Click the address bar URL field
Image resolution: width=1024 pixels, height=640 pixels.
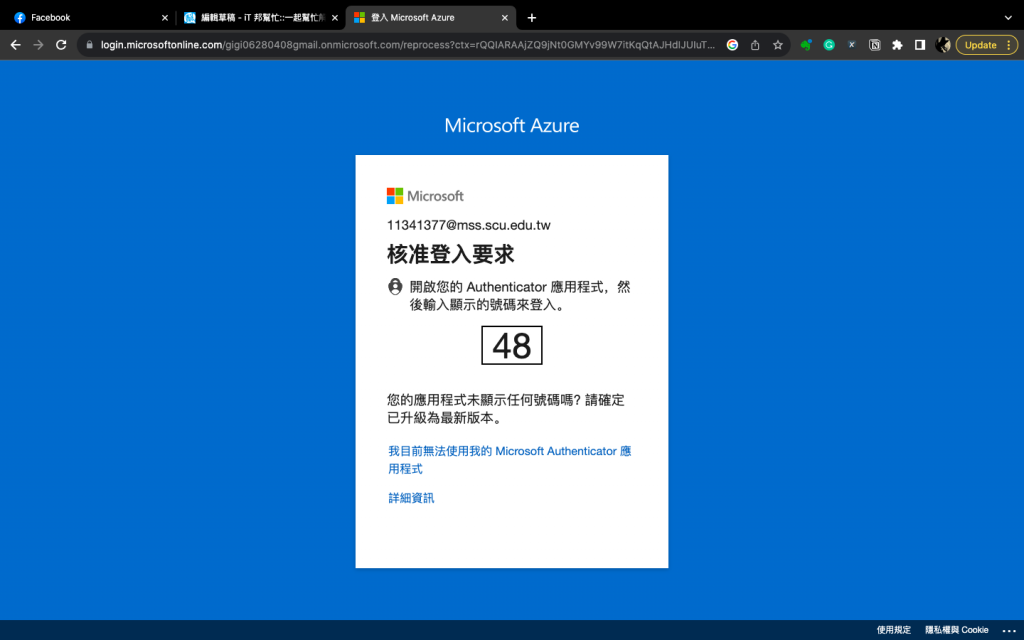[x=408, y=45]
